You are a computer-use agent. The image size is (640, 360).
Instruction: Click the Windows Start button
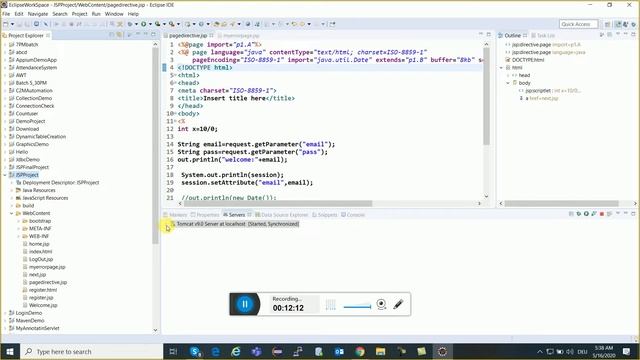click(10, 351)
